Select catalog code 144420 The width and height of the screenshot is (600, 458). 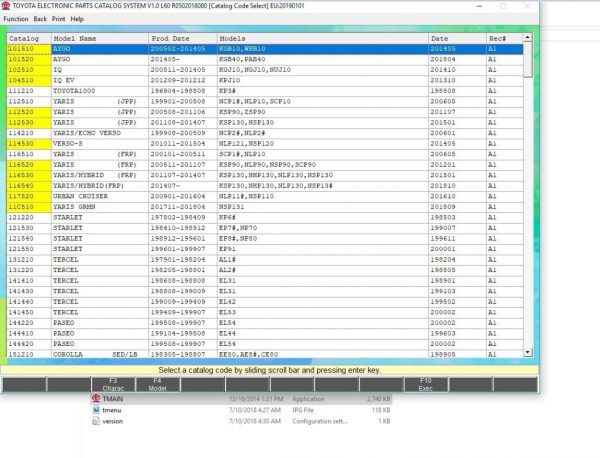29,344
